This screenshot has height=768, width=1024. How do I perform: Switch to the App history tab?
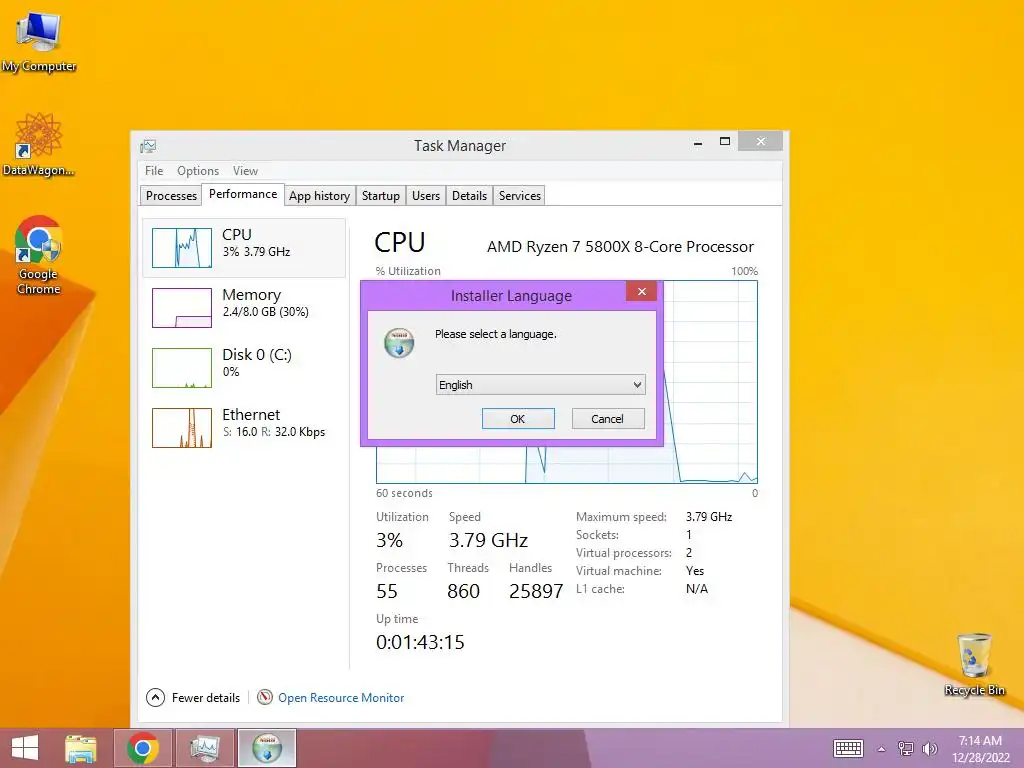pyautogui.click(x=319, y=195)
